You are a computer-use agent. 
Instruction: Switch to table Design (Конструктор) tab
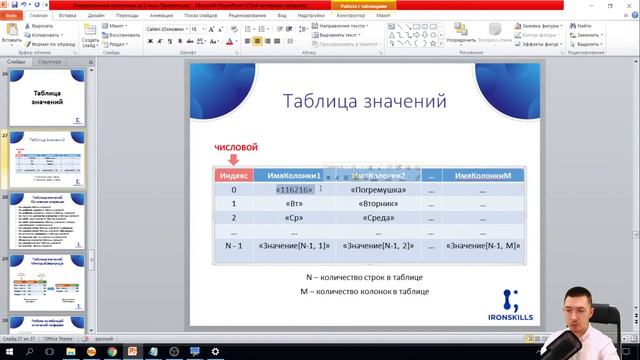click(351, 16)
